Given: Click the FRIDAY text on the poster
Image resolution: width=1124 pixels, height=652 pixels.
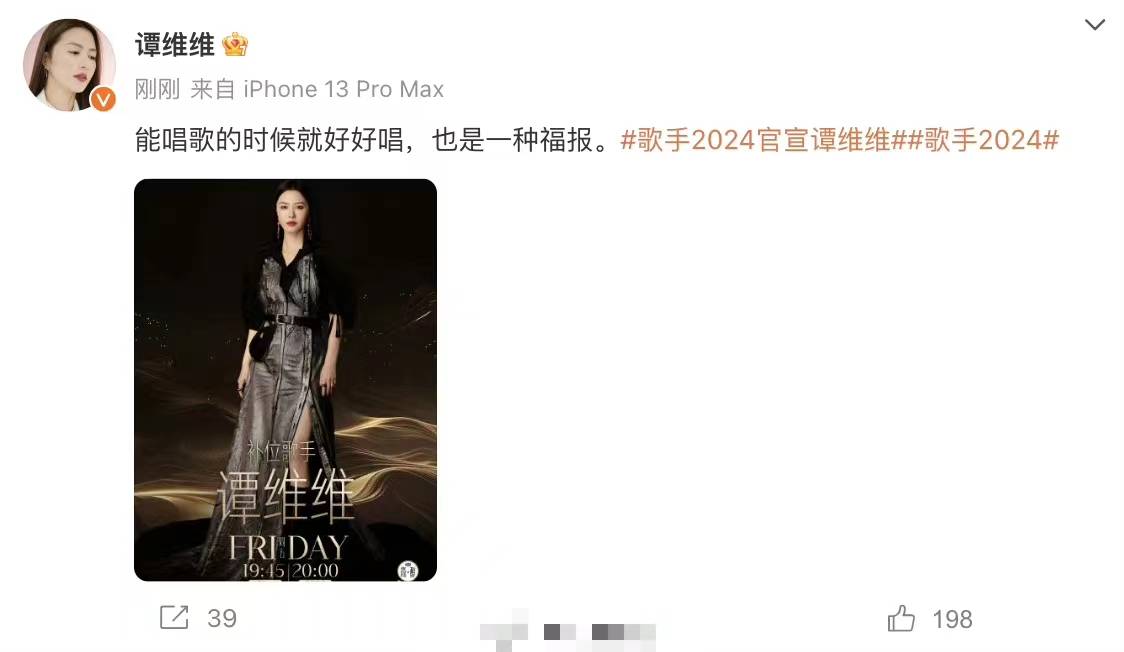Looking at the screenshot, I should [288, 548].
